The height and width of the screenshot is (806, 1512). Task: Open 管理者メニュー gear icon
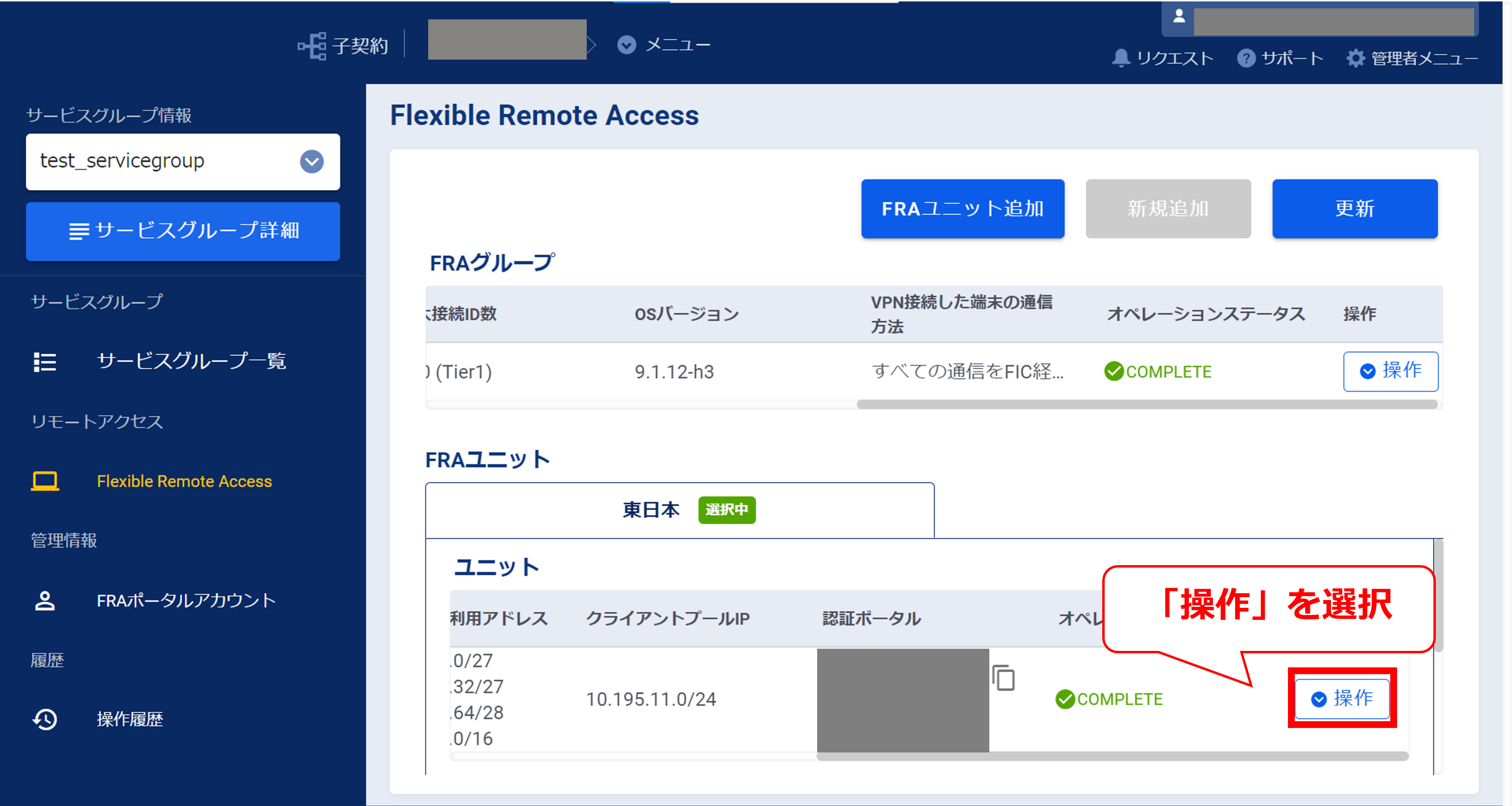1355,58
